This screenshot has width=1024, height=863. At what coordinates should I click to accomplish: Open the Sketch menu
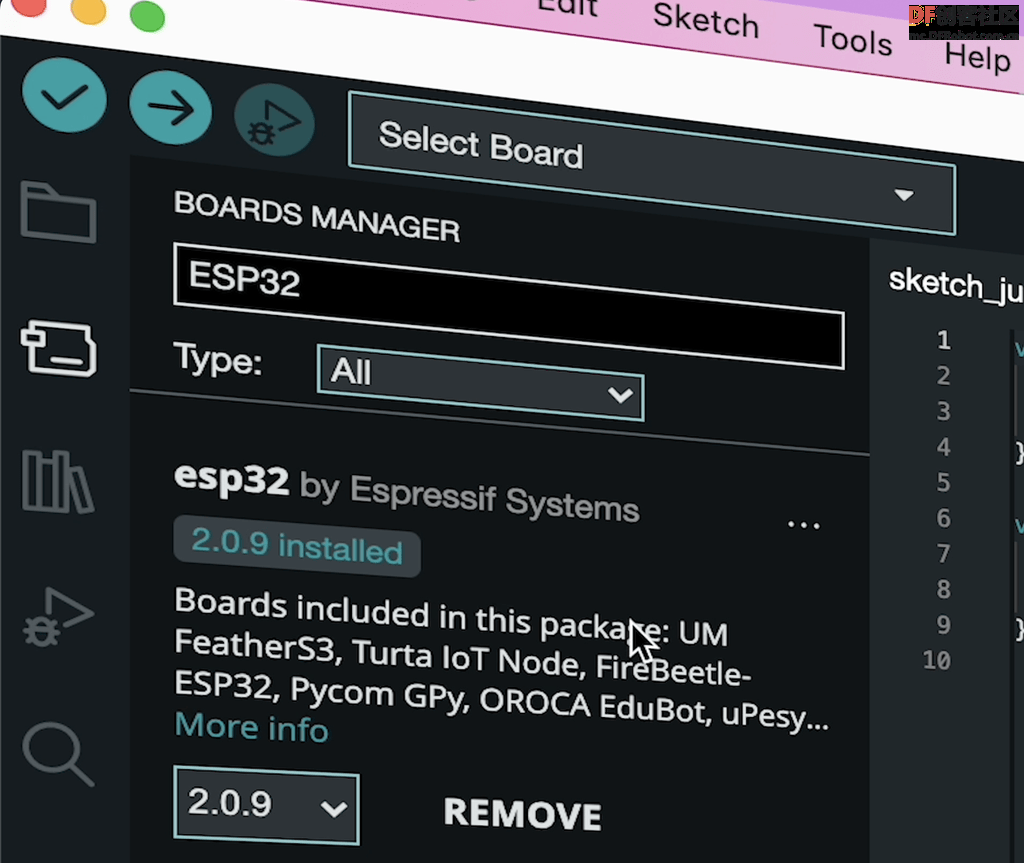coord(706,21)
